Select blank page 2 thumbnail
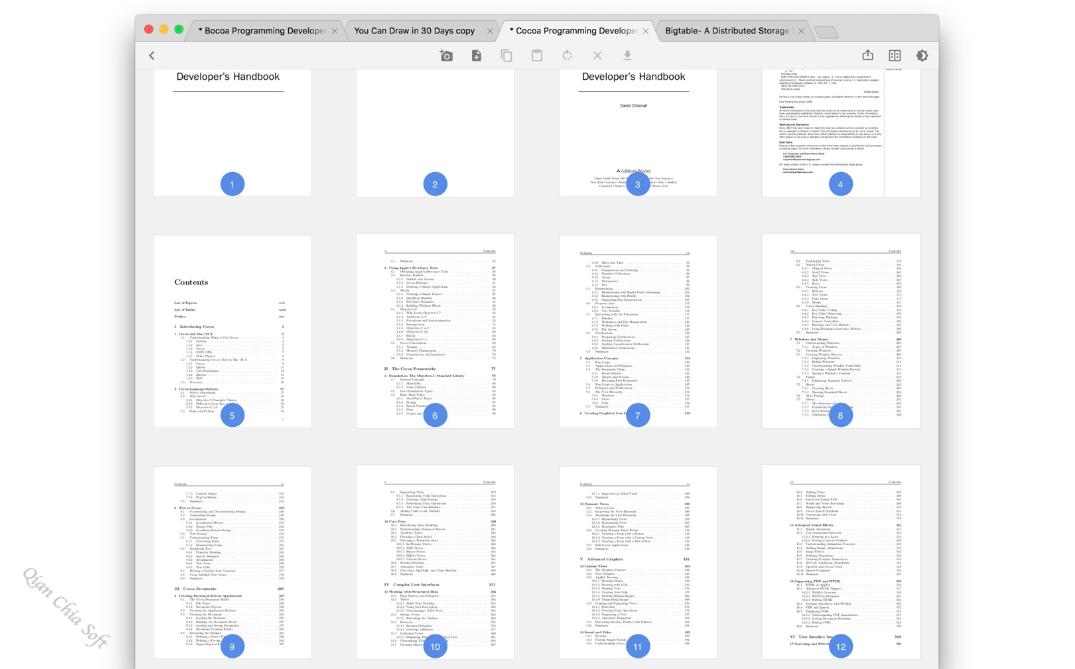The width and height of the screenshot is (1075, 669). 435,132
